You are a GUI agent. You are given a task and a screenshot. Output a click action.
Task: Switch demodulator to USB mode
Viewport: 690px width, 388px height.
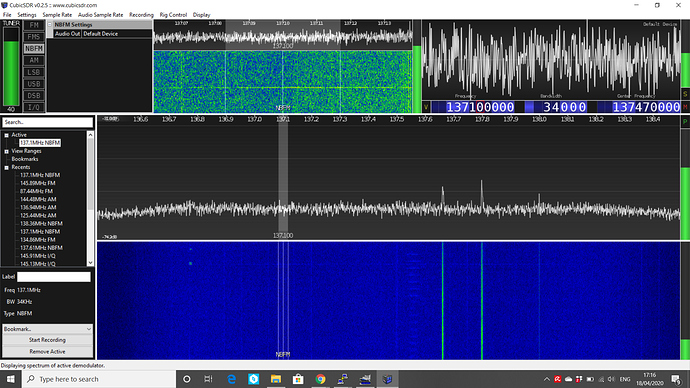(x=34, y=84)
